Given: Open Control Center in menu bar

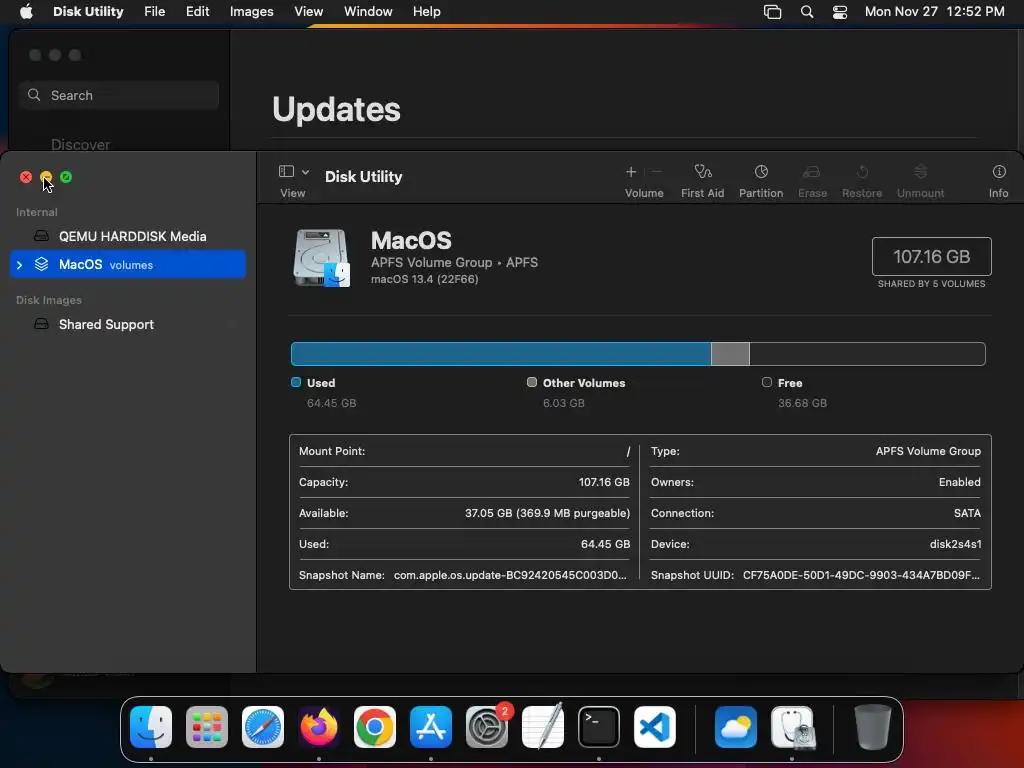Looking at the screenshot, I should tap(840, 12).
